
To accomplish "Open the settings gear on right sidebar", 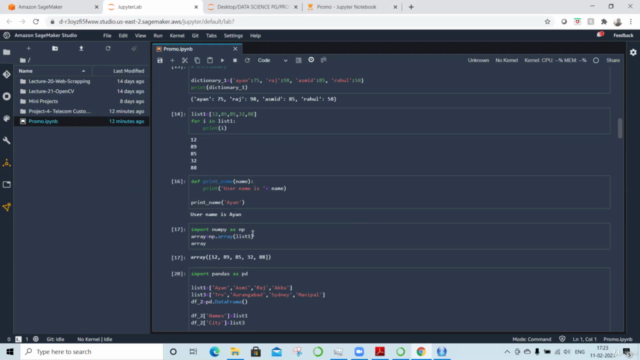I will pos(633,52).
